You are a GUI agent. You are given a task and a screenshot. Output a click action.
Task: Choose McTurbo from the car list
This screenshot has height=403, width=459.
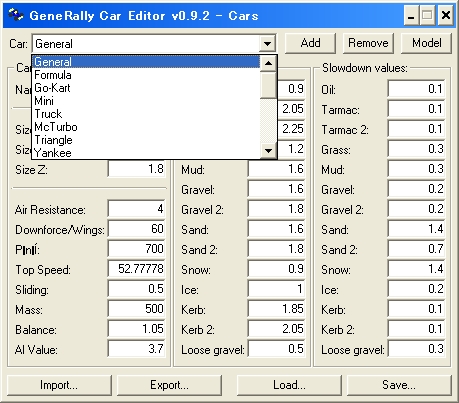pyautogui.click(x=146, y=127)
